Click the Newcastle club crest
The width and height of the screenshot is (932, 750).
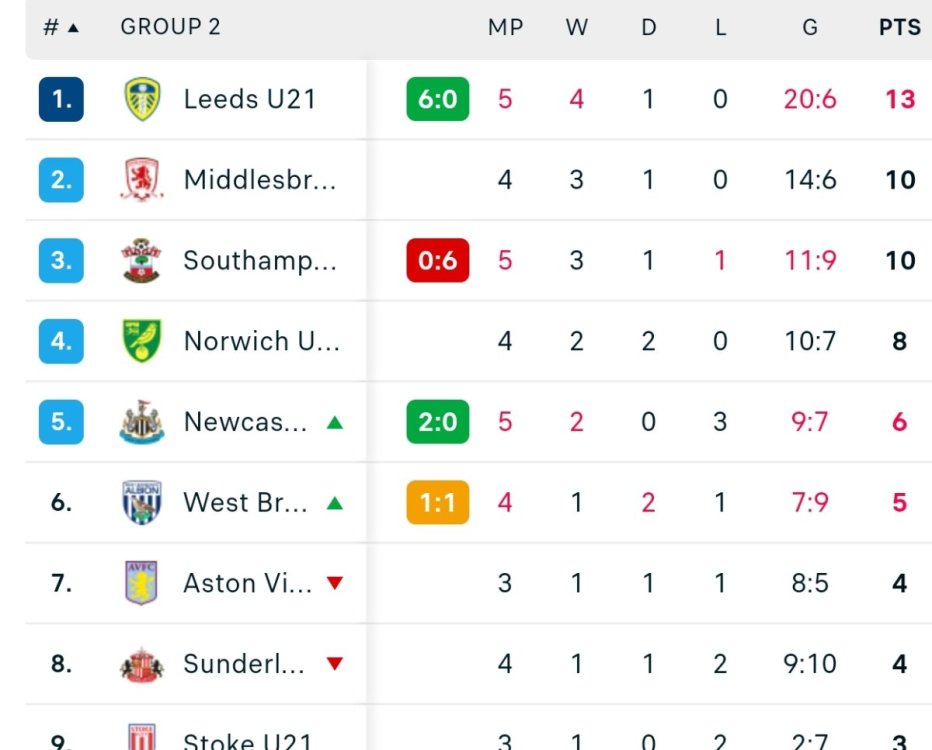142,422
